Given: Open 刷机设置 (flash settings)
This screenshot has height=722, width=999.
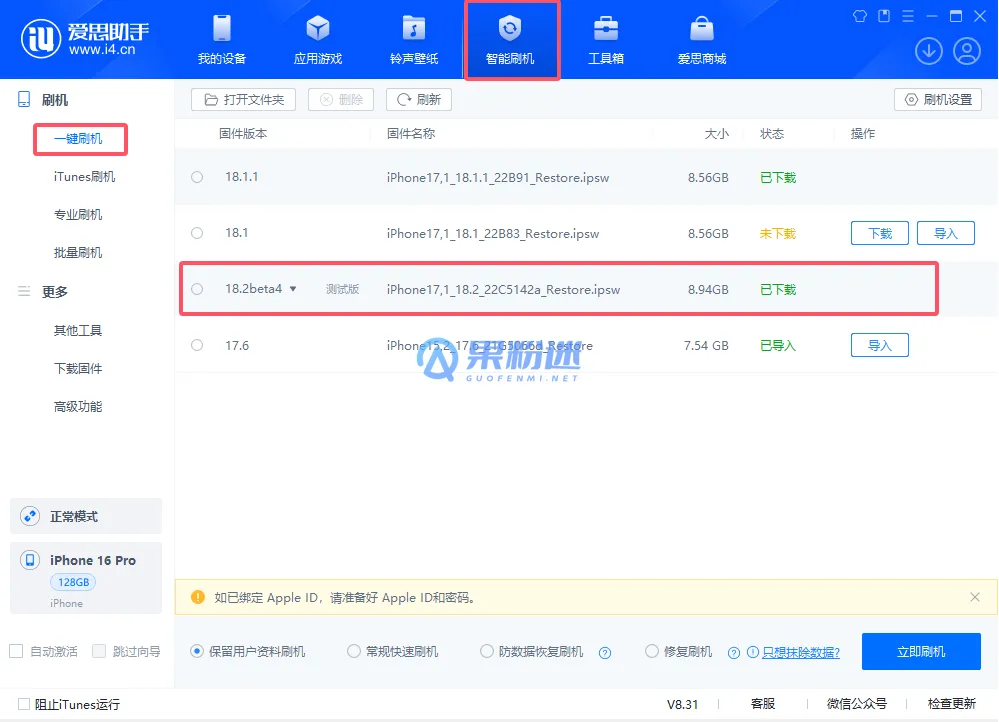Looking at the screenshot, I should click(937, 99).
